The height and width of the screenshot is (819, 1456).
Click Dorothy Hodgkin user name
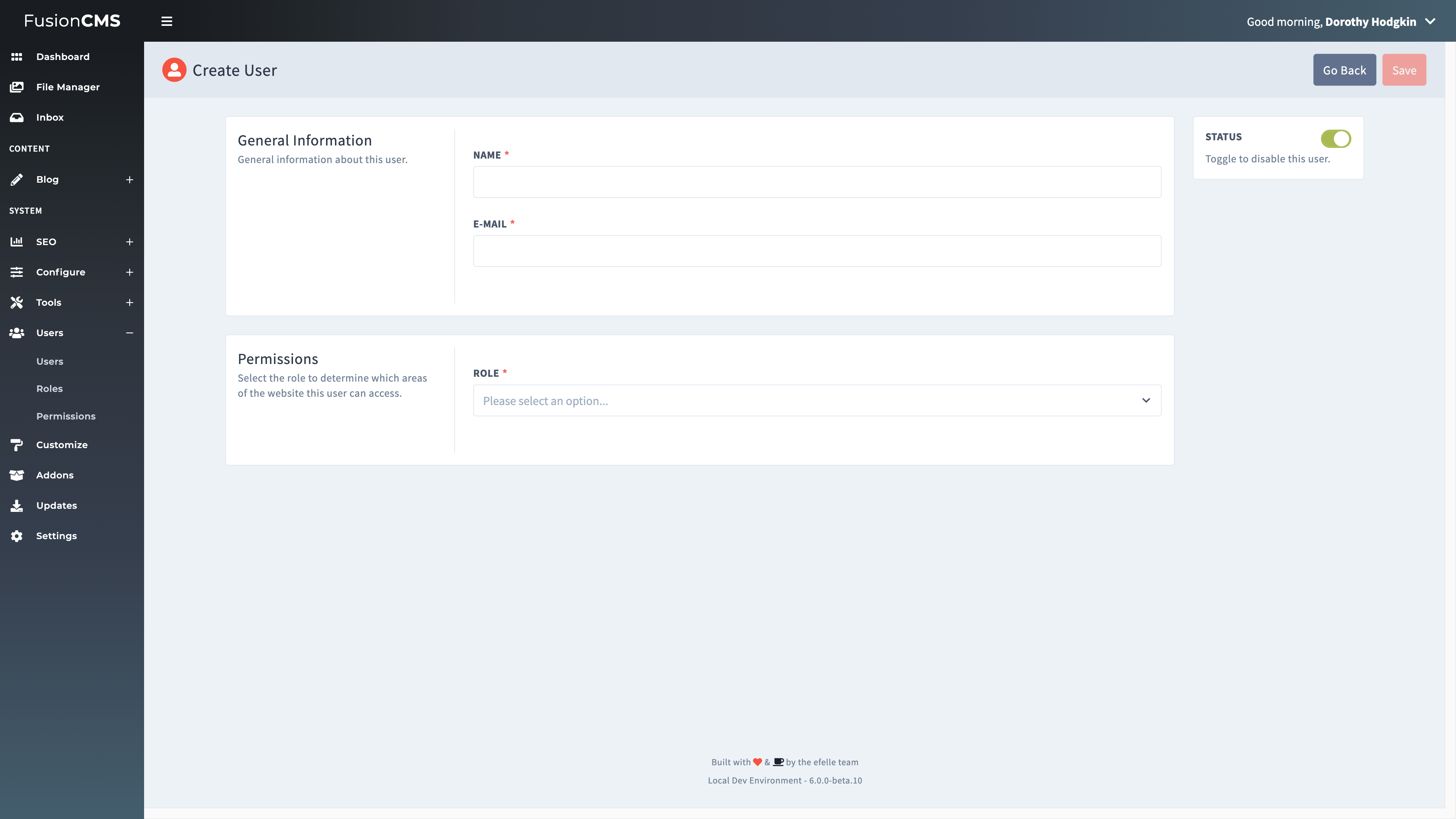[x=1371, y=21]
